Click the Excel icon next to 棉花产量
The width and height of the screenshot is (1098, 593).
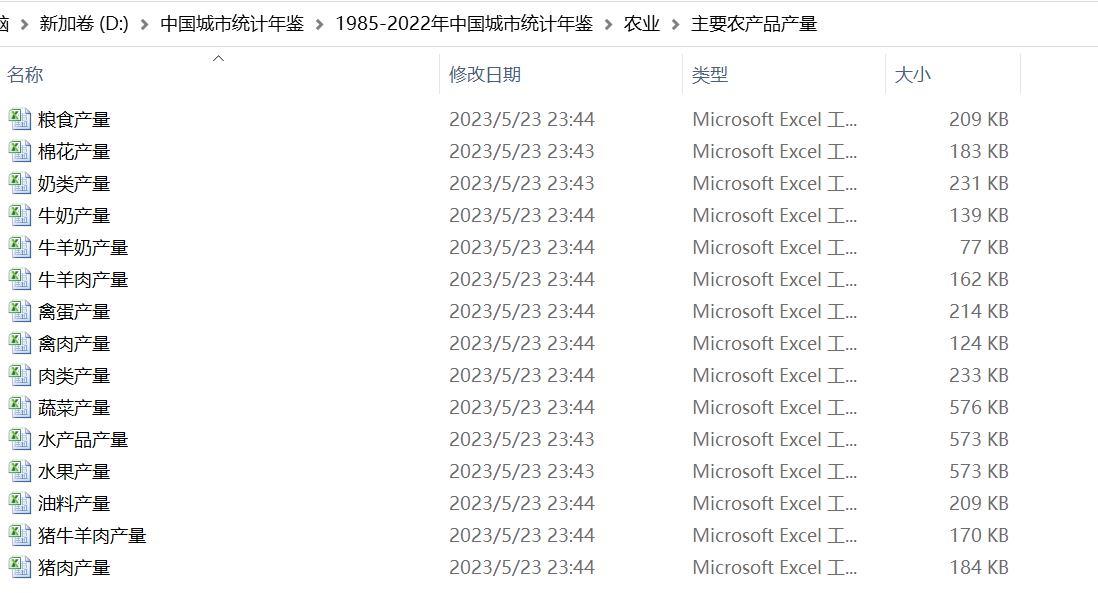[20, 151]
